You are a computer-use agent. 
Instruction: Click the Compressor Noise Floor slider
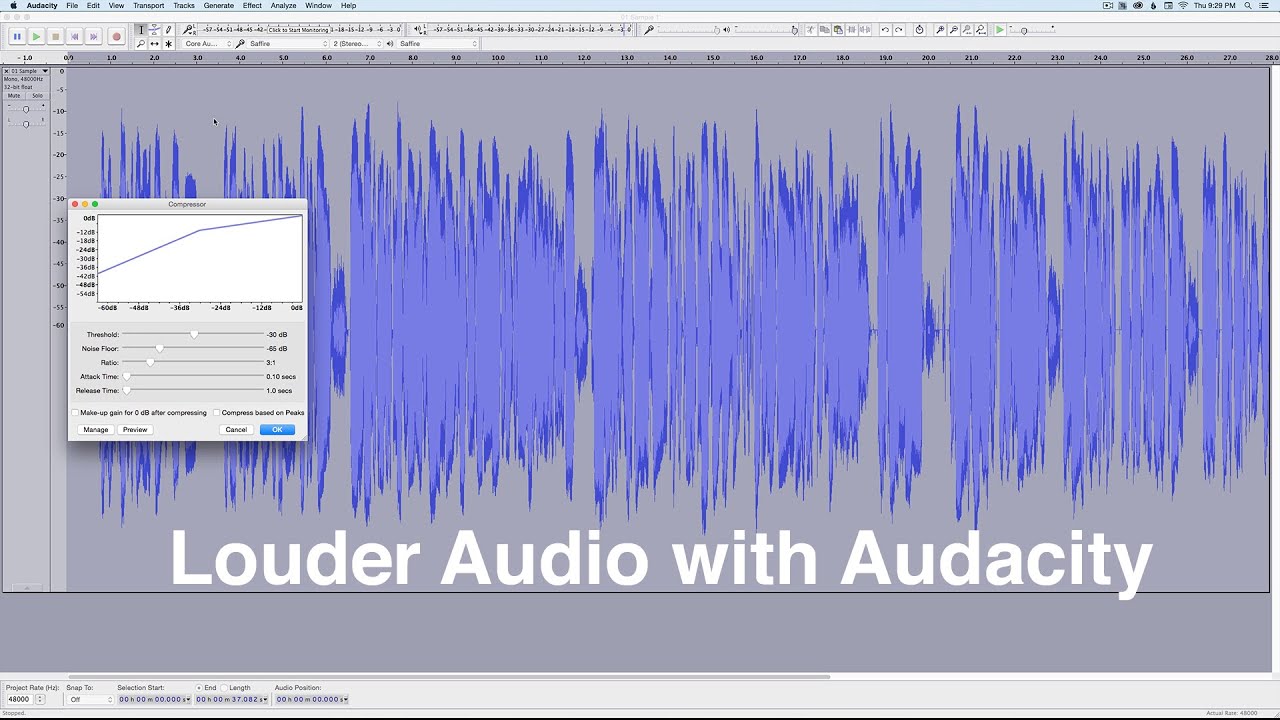(x=192, y=349)
